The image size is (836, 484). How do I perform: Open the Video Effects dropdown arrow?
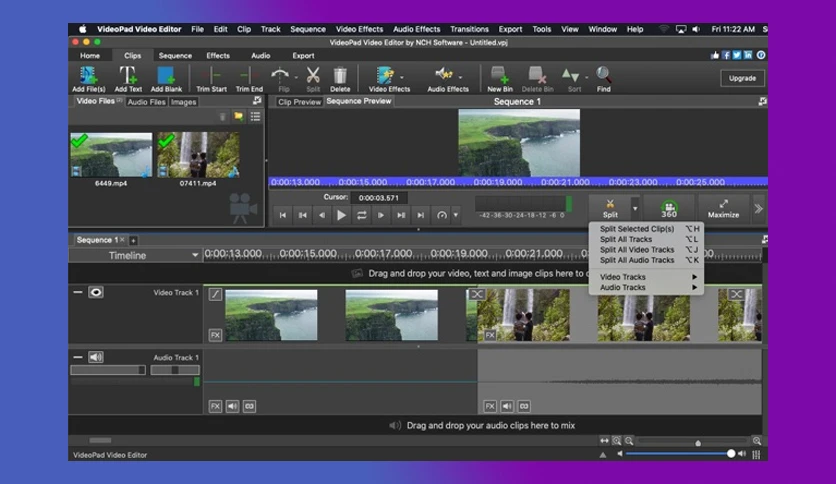401,77
